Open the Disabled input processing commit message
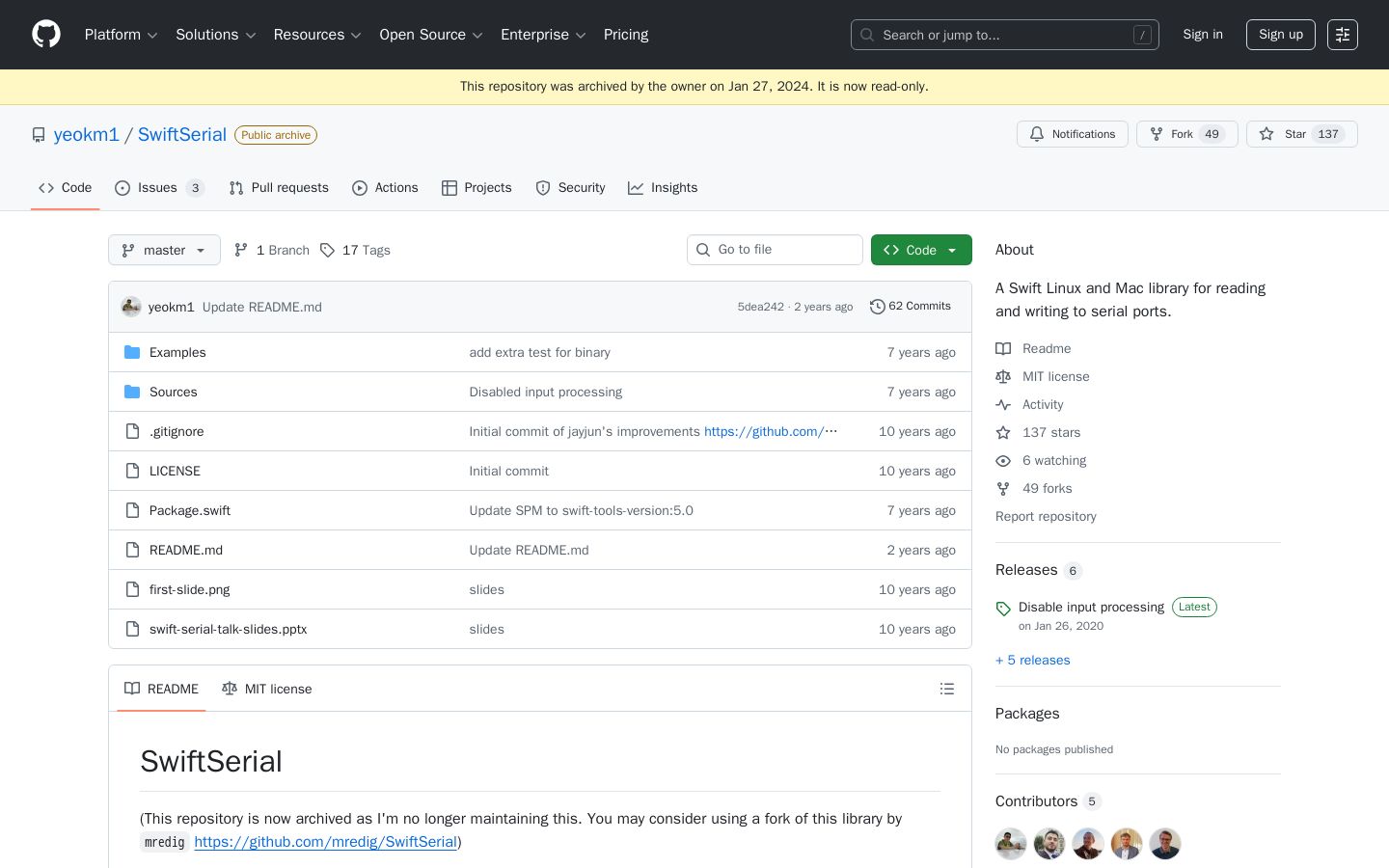 coord(546,392)
